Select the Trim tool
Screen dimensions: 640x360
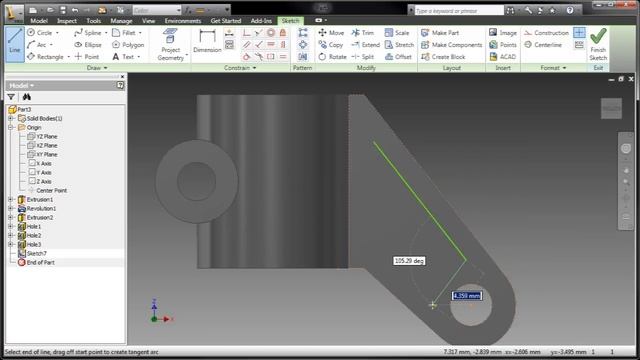tap(362, 32)
